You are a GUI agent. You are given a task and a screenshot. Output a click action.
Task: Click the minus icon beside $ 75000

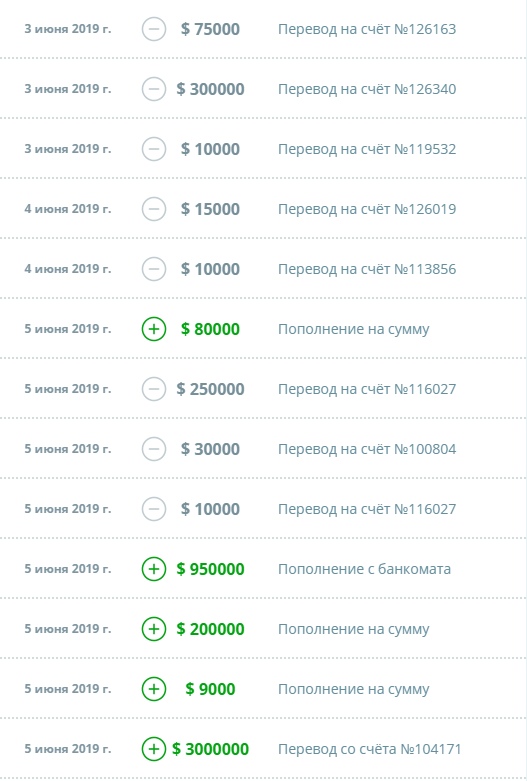pyautogui.click(x=154, y=29)
